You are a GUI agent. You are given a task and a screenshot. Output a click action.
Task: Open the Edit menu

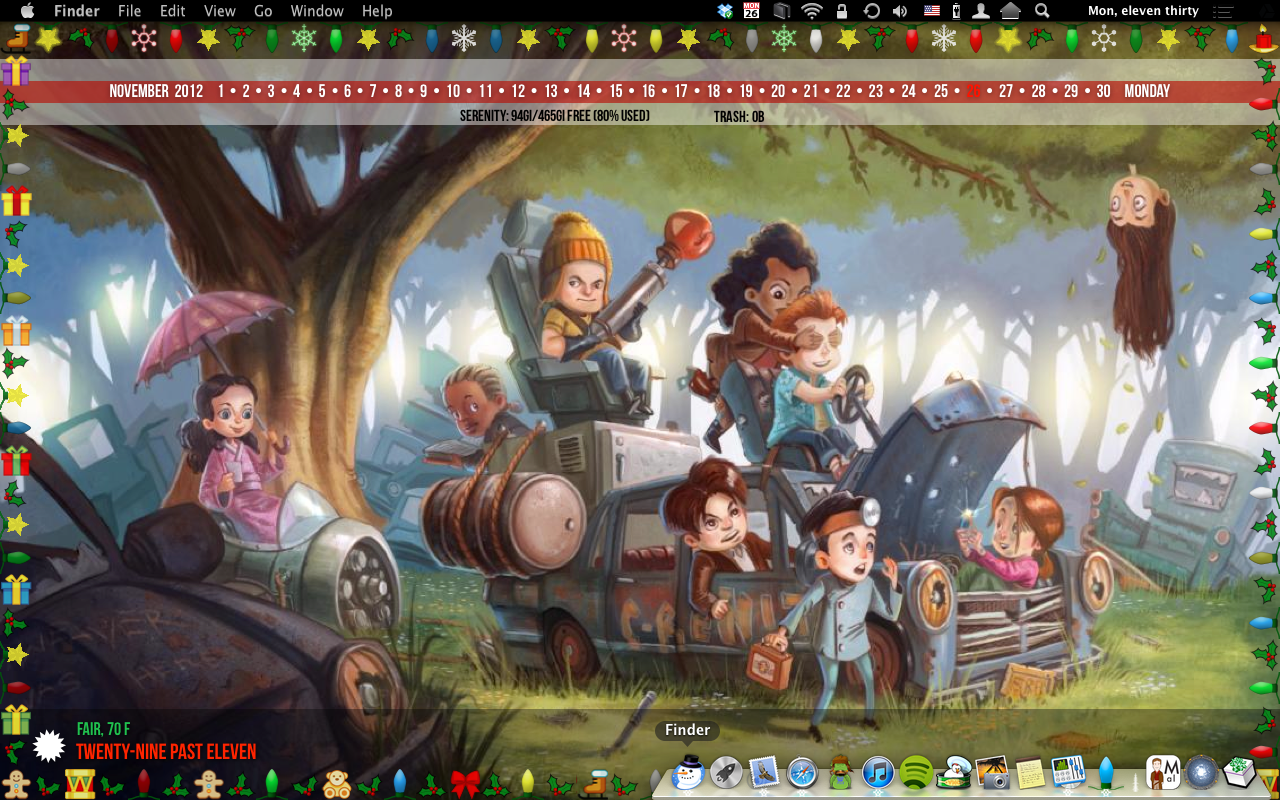173,11
